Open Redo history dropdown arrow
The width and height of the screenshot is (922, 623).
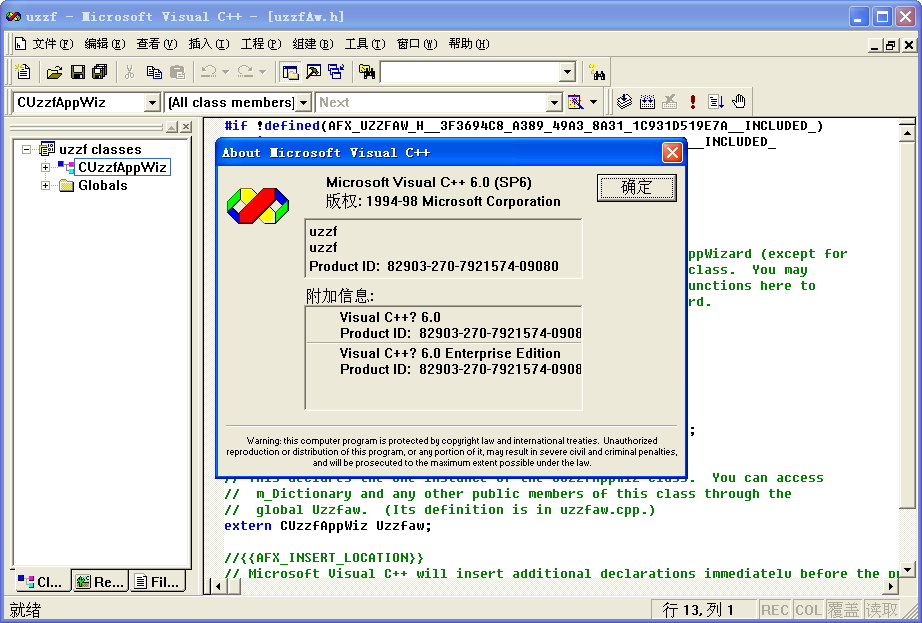(x=262, y=72)
